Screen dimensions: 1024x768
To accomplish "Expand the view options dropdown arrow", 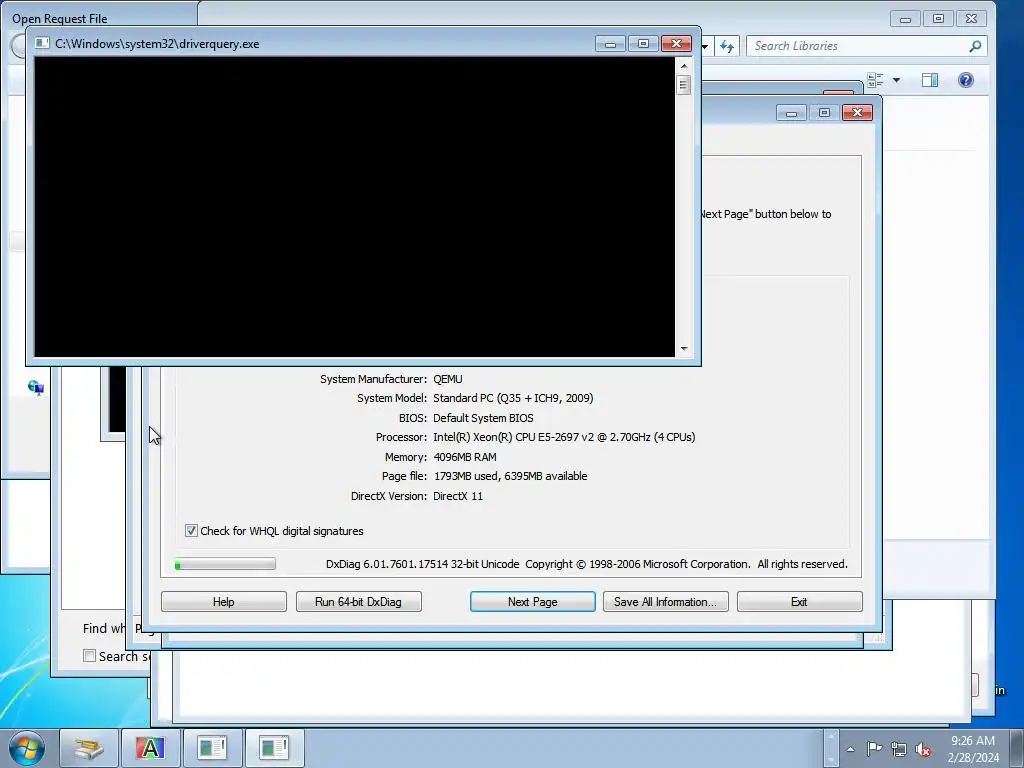I will coord(896,80).
